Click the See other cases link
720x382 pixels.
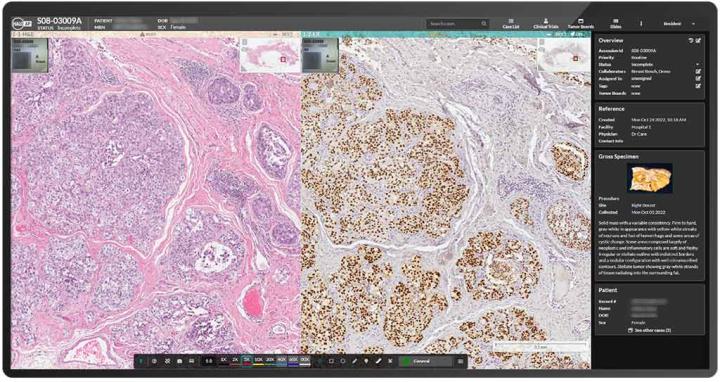[649, 330]
